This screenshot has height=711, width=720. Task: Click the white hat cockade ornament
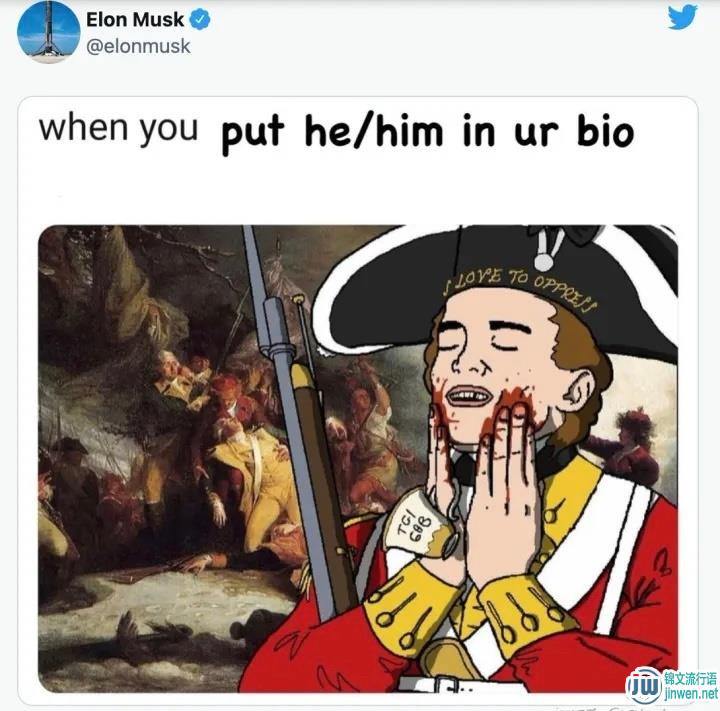point(546,248)
